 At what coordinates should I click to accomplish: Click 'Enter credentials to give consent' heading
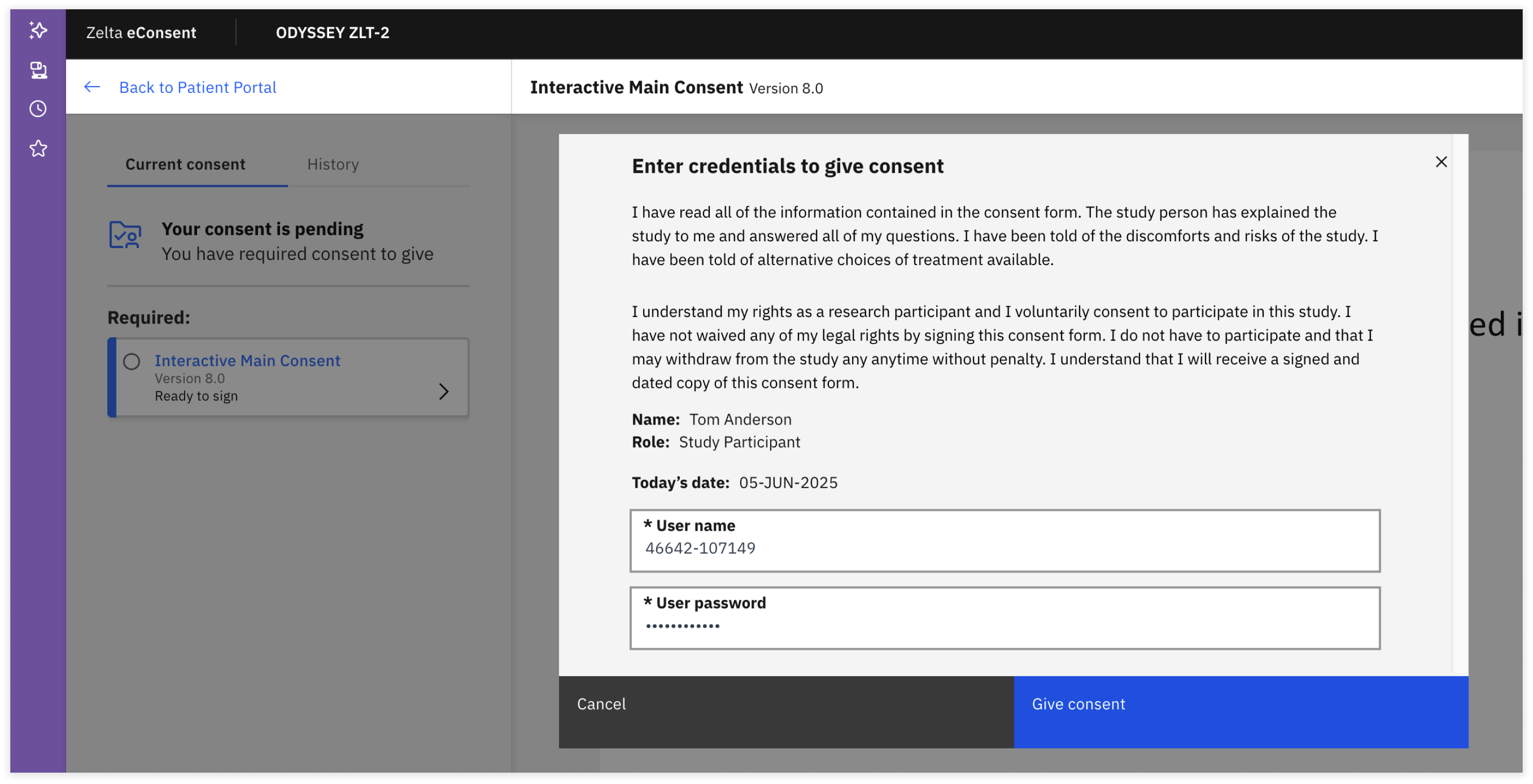click(x=787, y=166)
